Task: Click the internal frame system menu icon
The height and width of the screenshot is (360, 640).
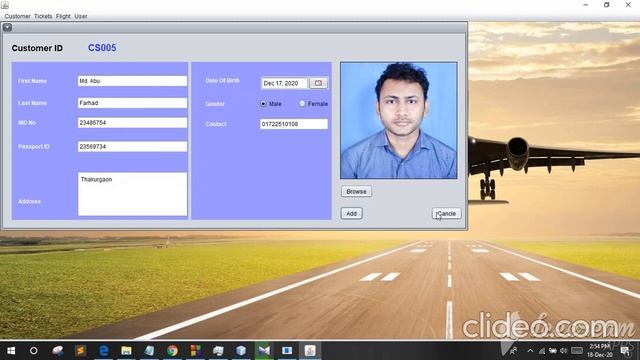Action: click(x=7, y=27)
